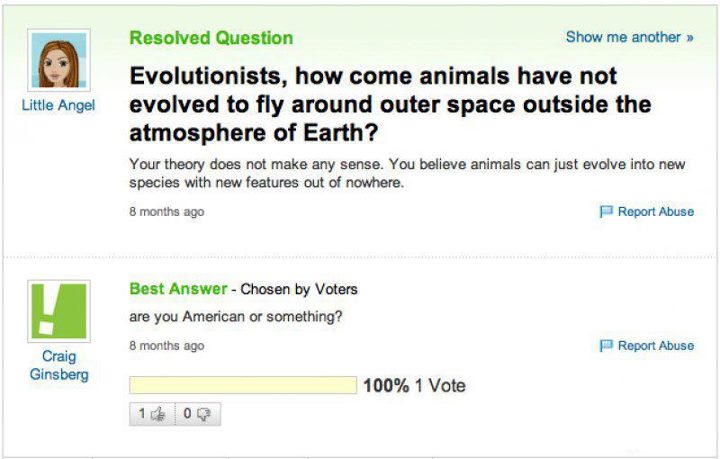720x459 pixels.
Task: Open Little Angel's avatar picture
Action: click(59, 60)
